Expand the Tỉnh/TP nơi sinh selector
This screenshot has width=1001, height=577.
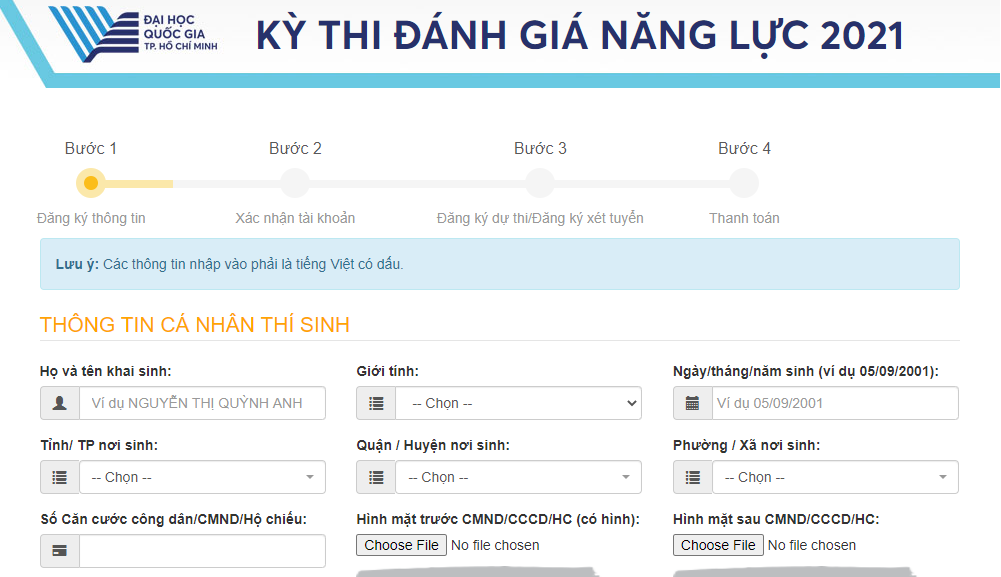tap(200, 477)
